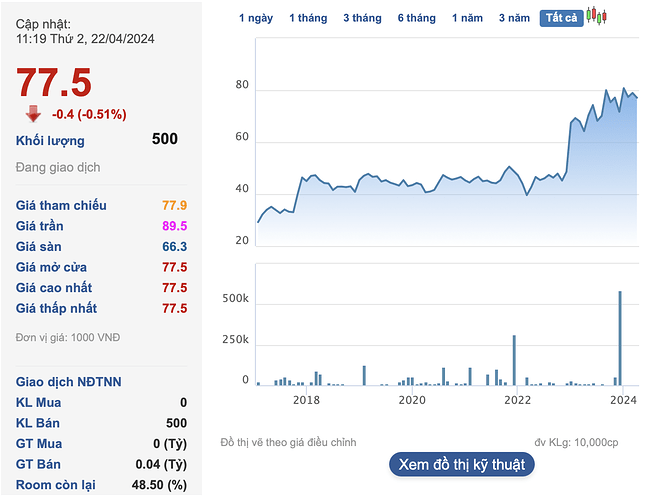647x500 pixels.
Task: Click the red down arrow price indicator
Action: (x=33, y=114)
